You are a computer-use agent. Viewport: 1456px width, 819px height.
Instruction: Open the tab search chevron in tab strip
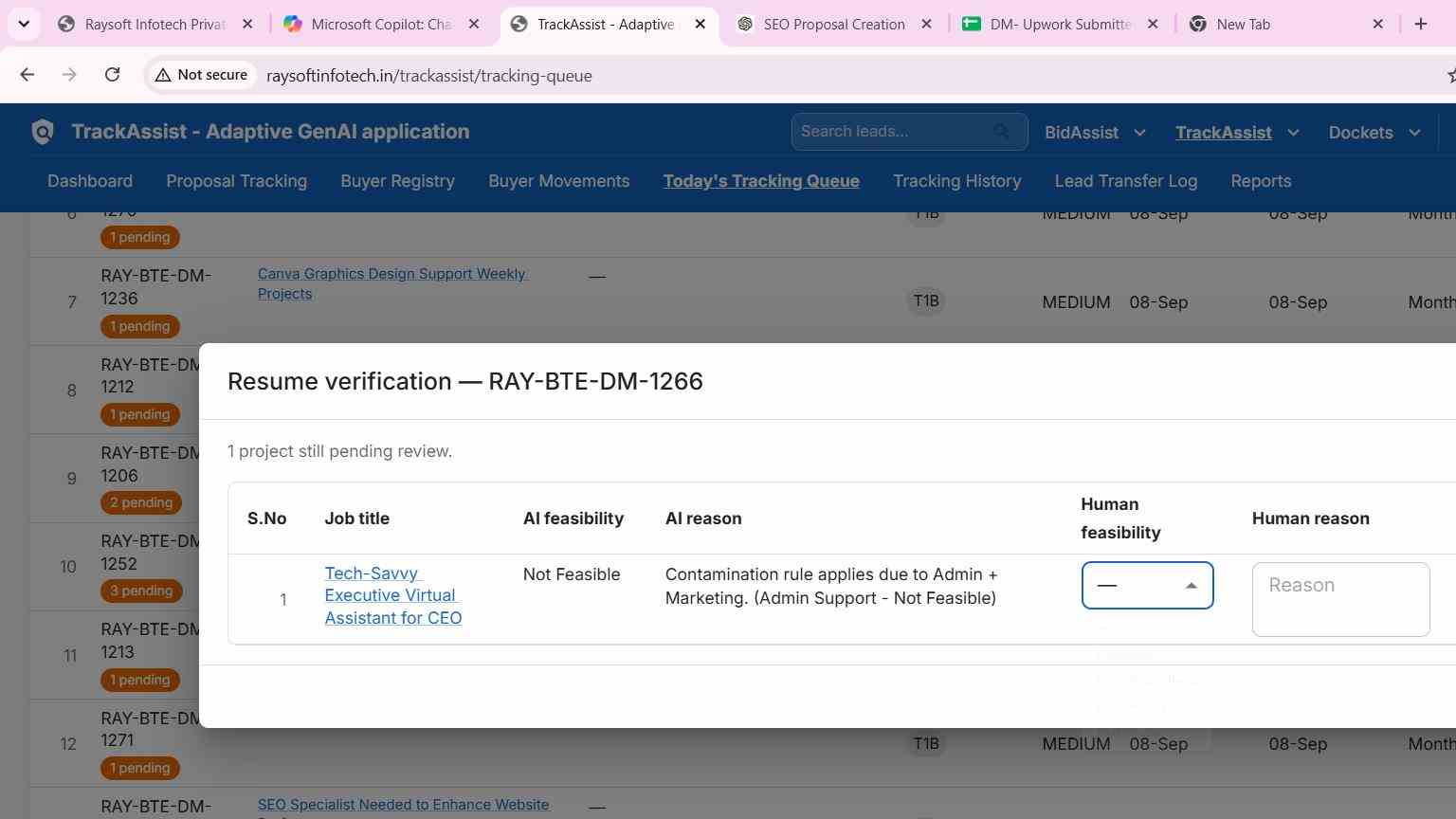tap(24, 24)
